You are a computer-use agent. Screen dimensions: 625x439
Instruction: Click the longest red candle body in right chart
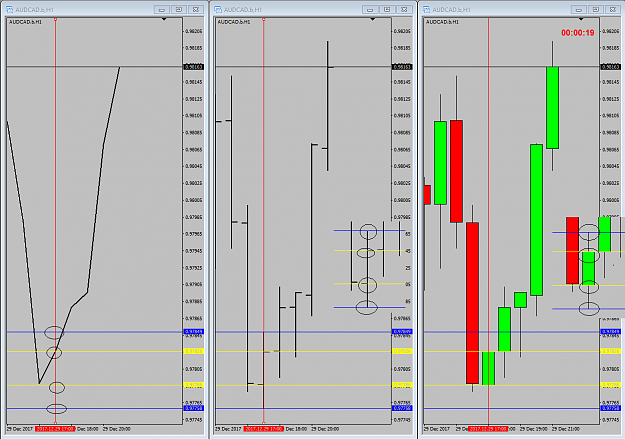472,303
